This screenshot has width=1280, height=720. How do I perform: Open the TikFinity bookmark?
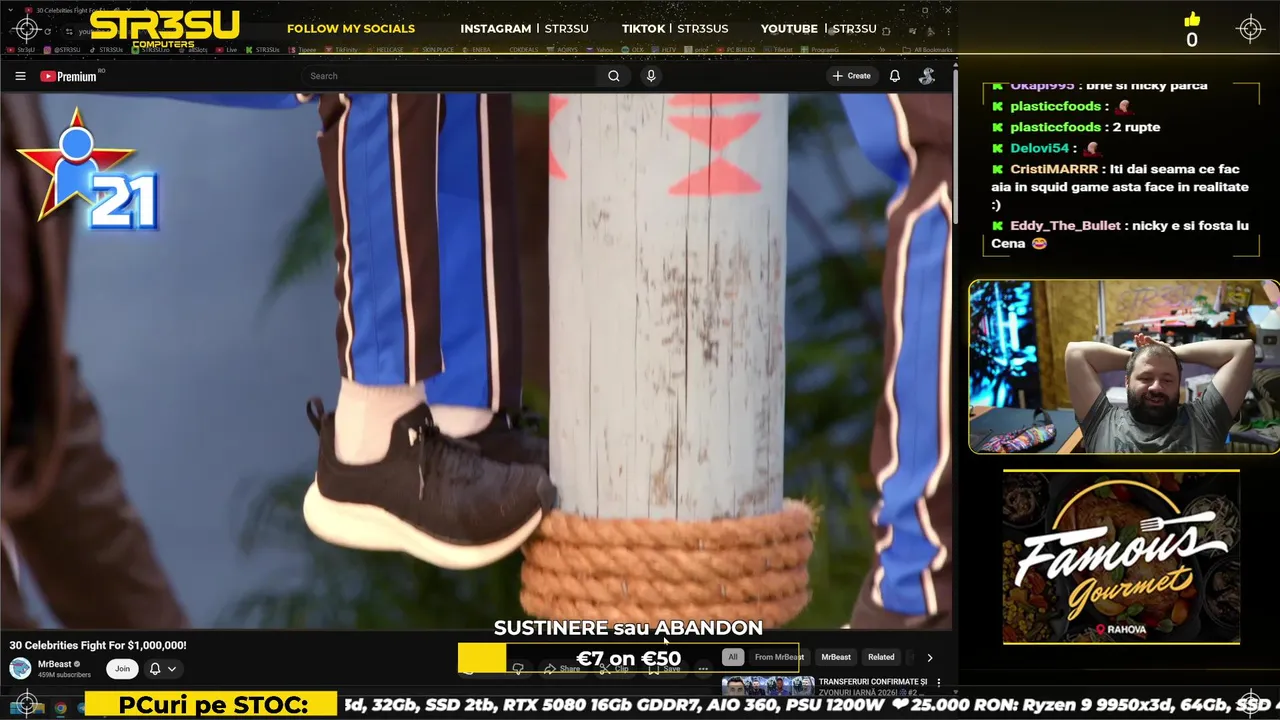[343, 49]
